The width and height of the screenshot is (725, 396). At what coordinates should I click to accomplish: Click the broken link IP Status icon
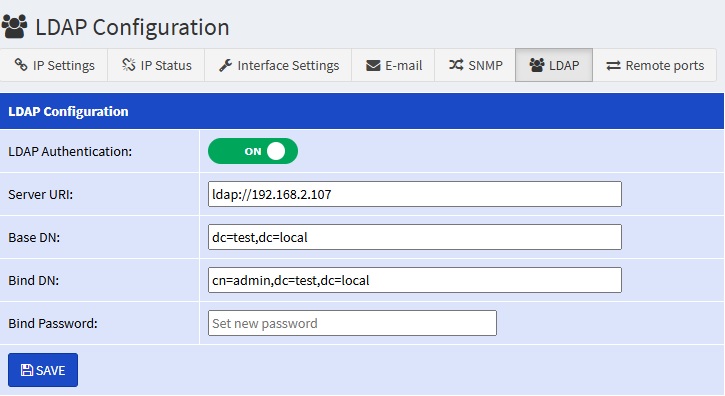click(129, 65)
